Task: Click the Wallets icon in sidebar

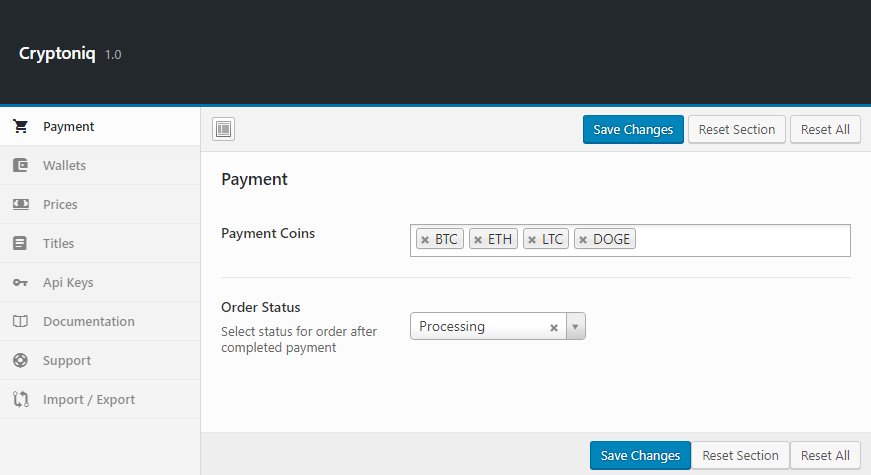Action: click(20, 166)
